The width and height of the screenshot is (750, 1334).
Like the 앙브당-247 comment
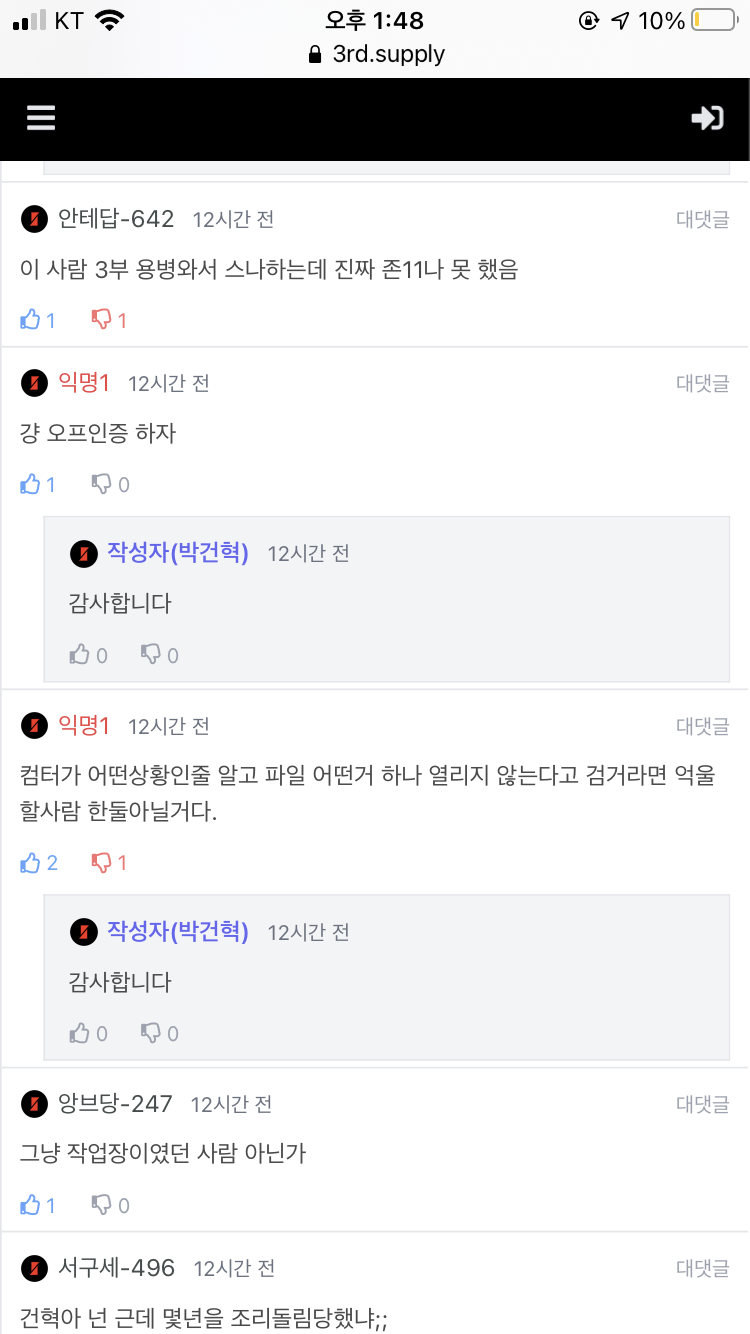(x=32, y=1205)
